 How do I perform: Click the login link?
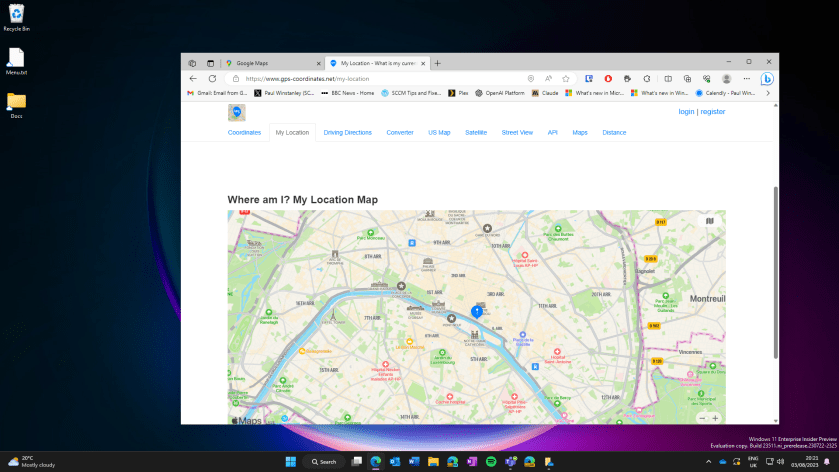[686, 112]
